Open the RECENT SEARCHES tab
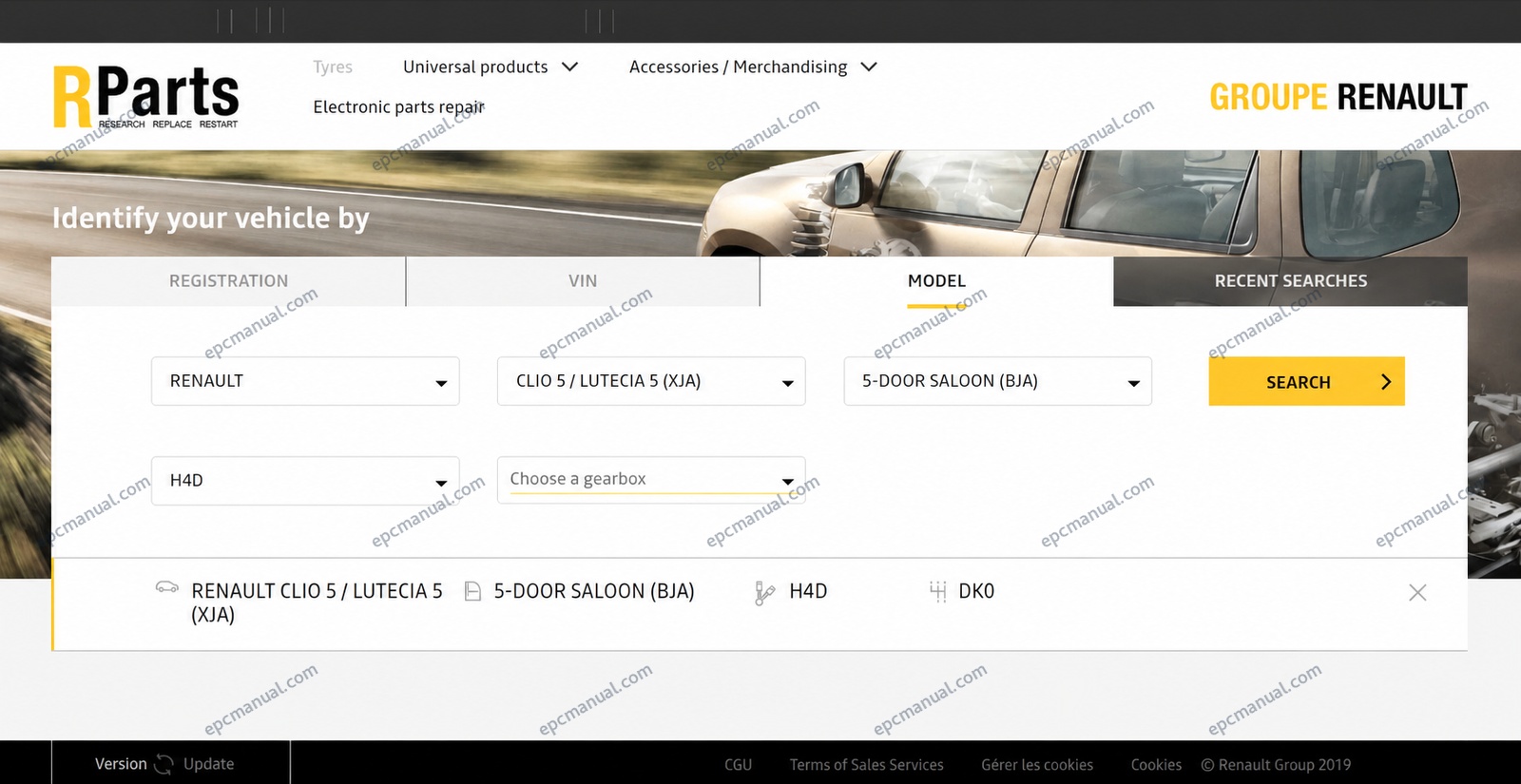This screenshot has width=1521, height=784. pyautogui.click(x=1291, y=281)
